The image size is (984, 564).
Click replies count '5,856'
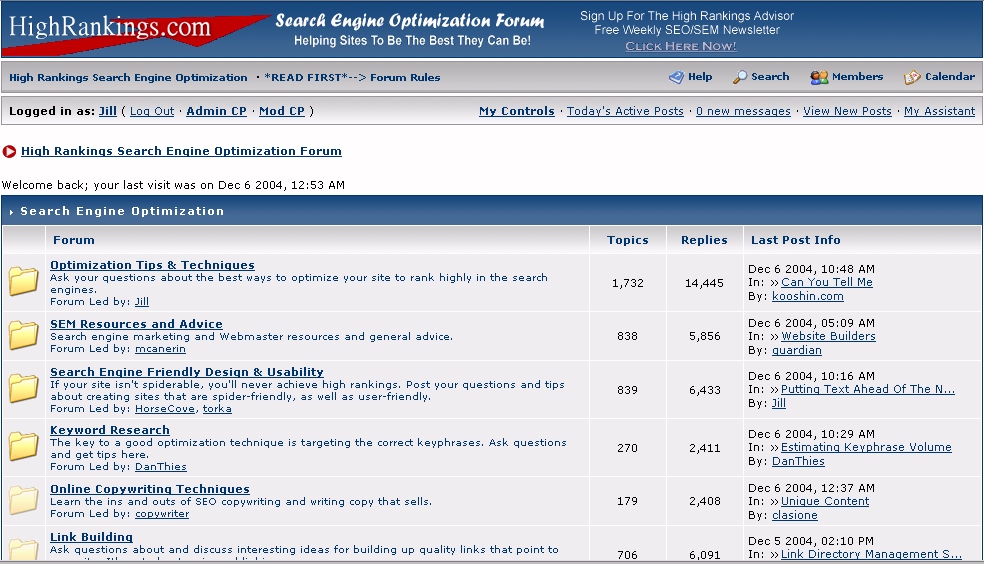705,336
